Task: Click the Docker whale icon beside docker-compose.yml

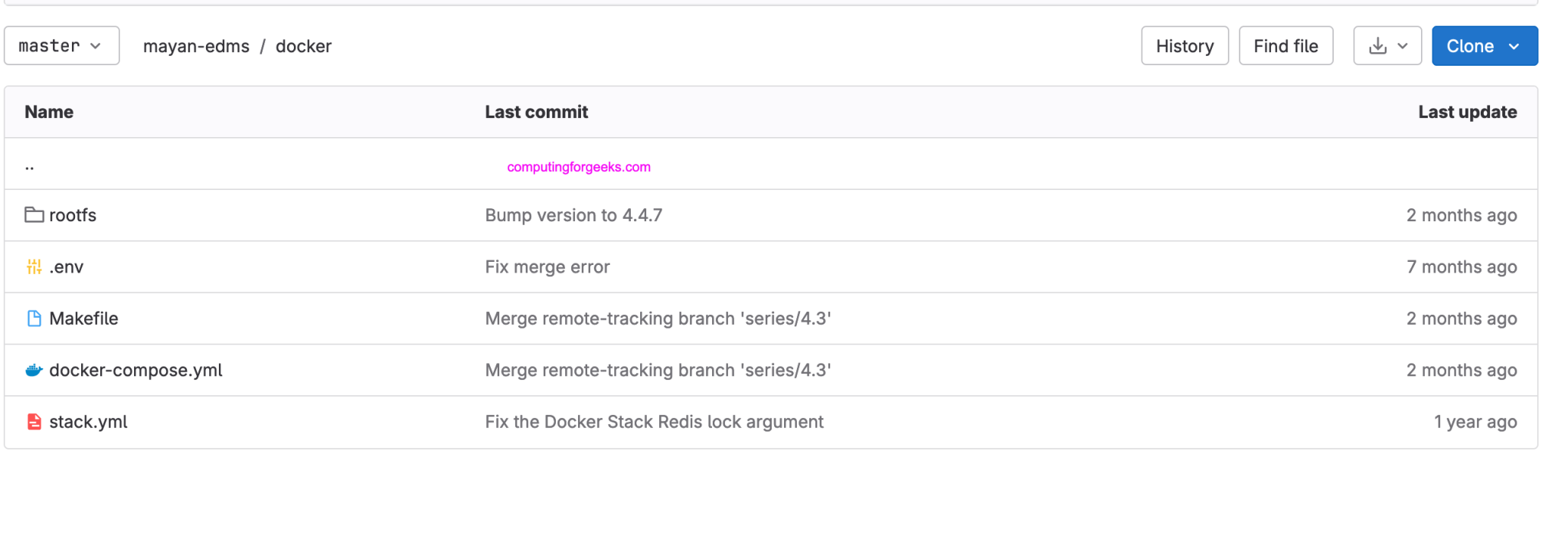Action: tap(32, 370)
